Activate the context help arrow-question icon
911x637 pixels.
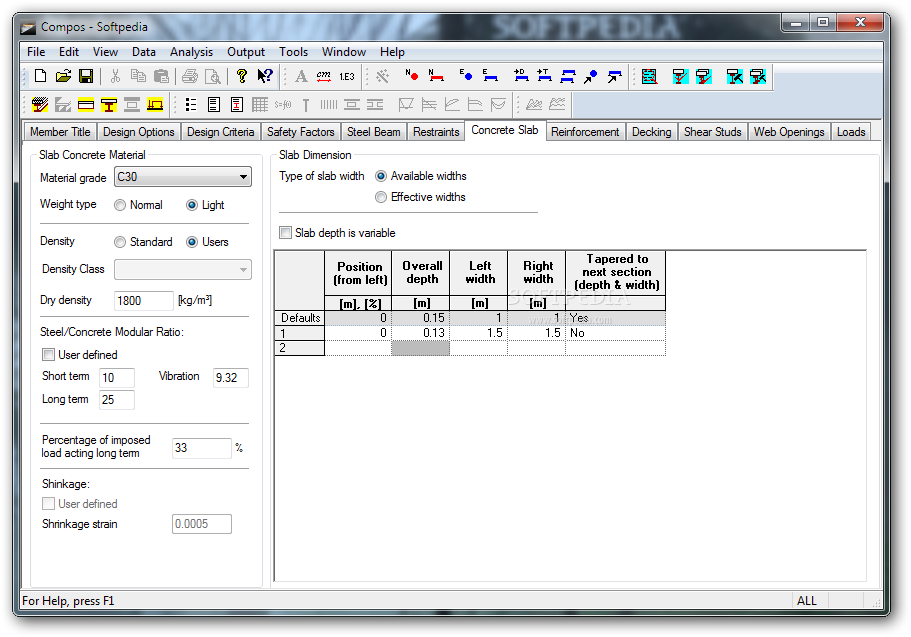(x=265, y=76)
